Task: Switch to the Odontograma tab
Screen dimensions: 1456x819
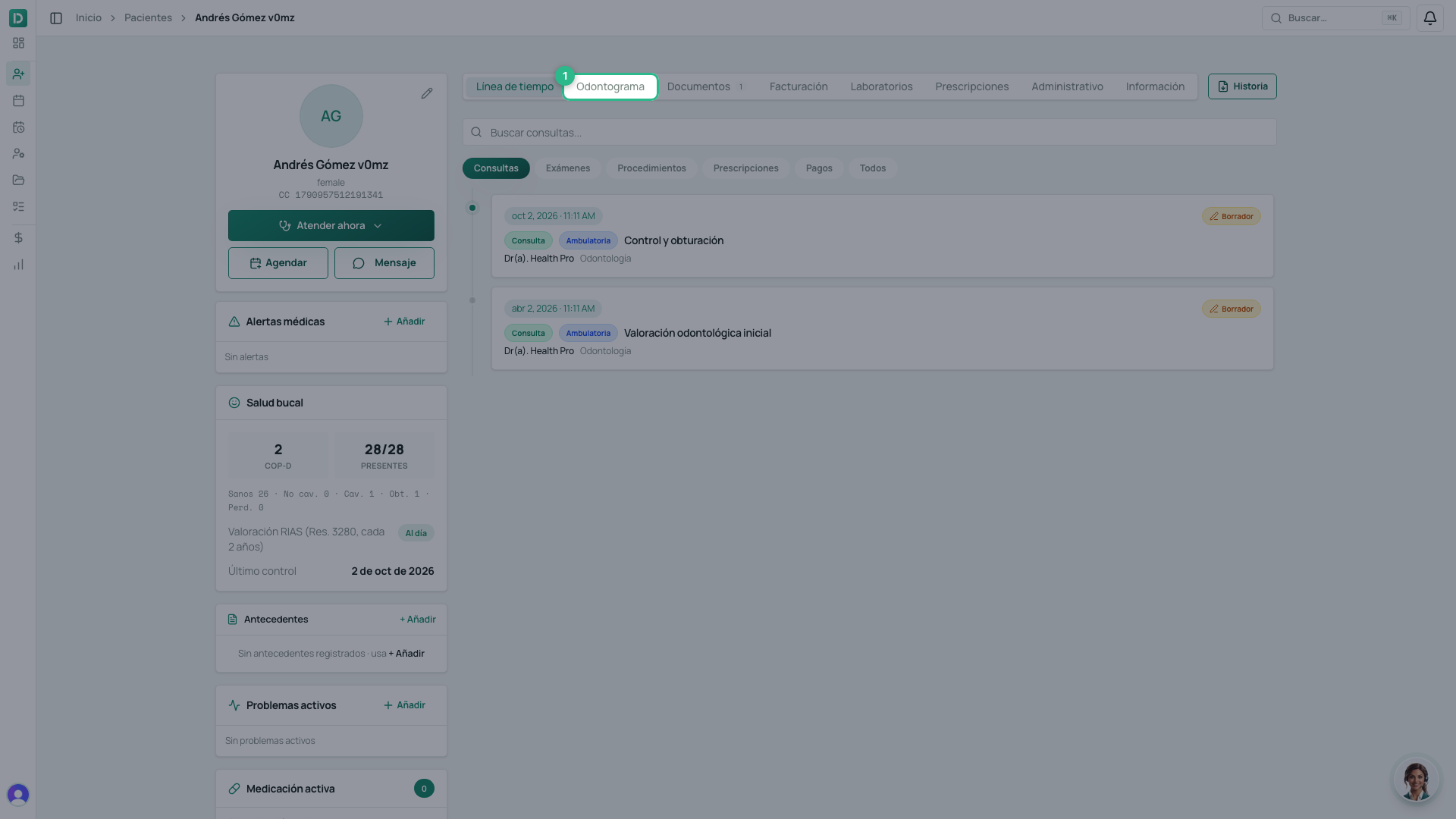Action: pos(610,86)
